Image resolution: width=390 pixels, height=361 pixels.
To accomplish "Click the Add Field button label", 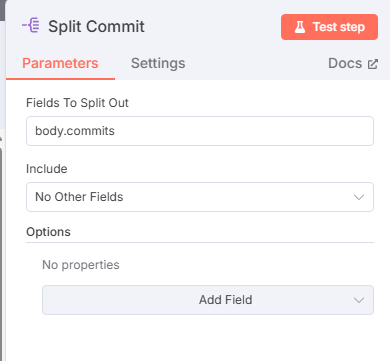I will pyautogui.click(x=226, y=300).
